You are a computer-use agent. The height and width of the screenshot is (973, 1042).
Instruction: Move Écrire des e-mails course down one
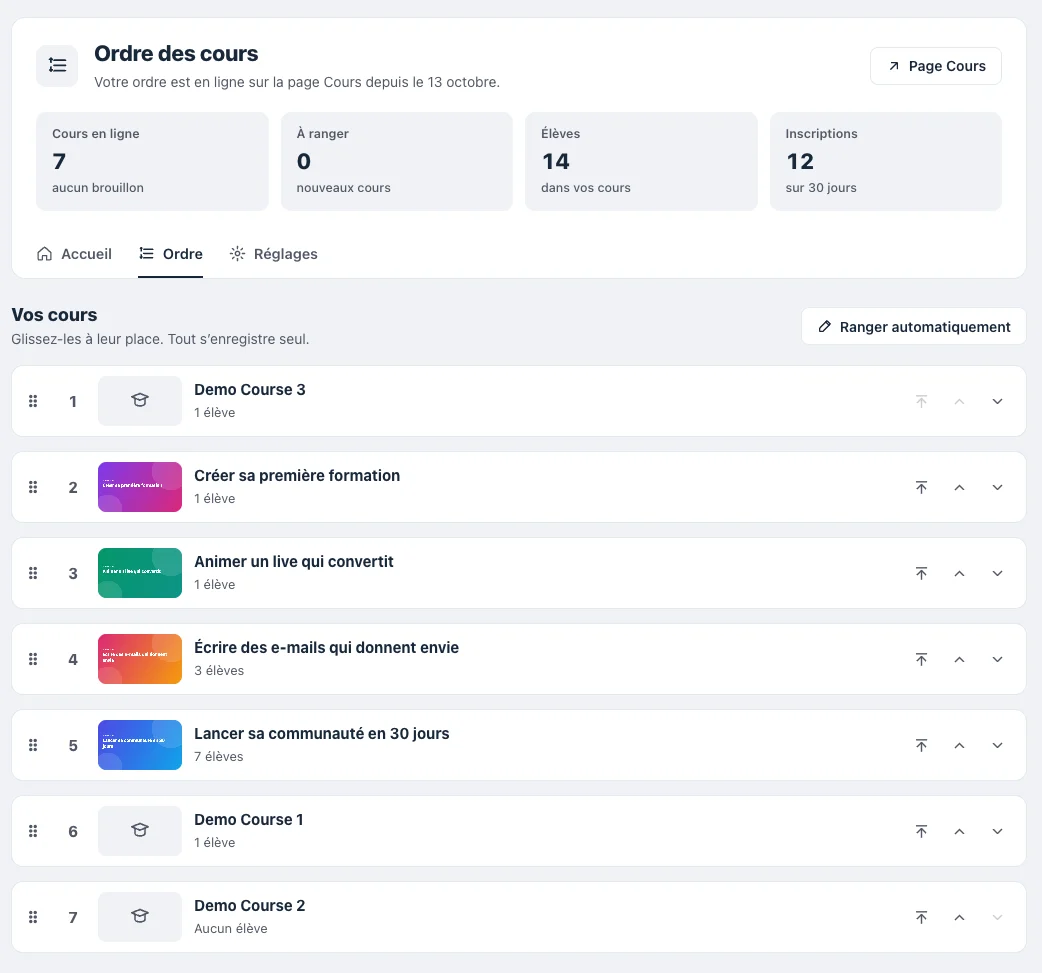[x=997, y=659]
